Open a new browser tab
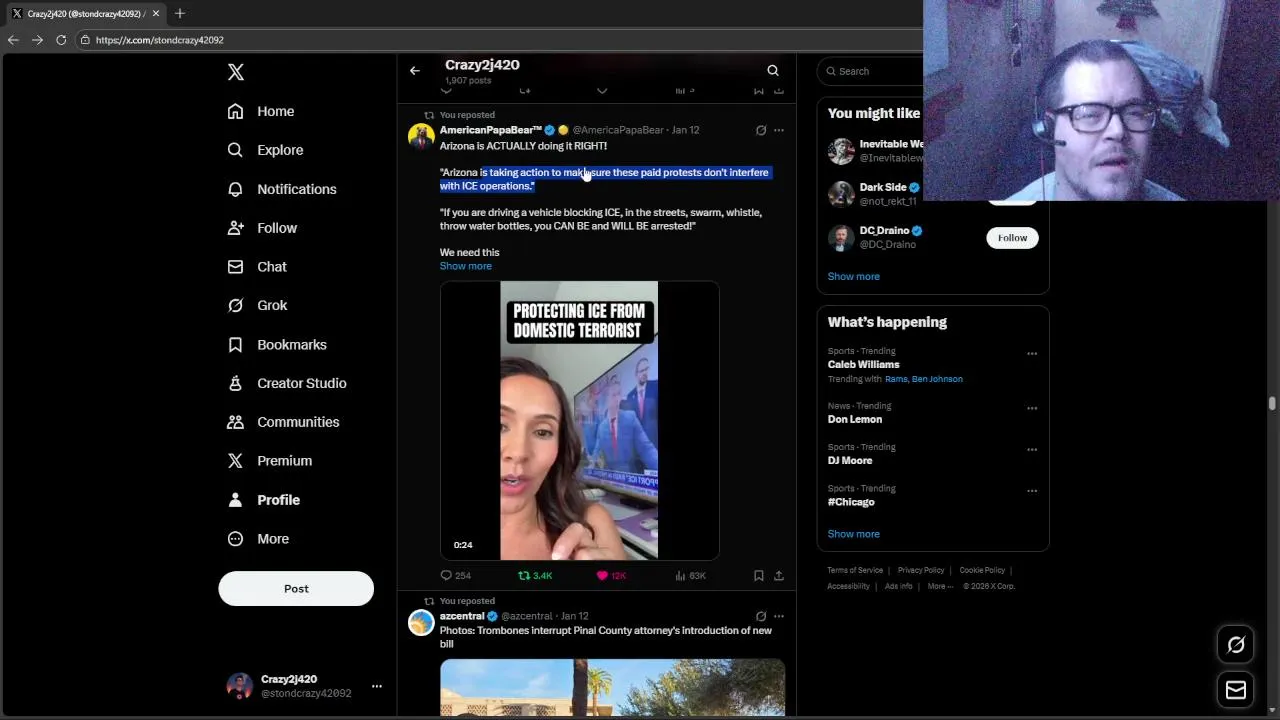 tap(180, 13)
